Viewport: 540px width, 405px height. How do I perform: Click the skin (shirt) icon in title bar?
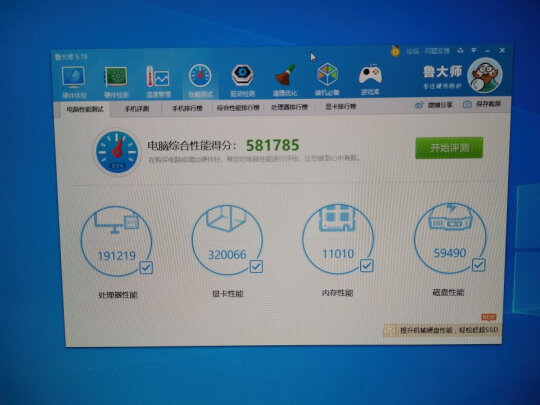460,51
